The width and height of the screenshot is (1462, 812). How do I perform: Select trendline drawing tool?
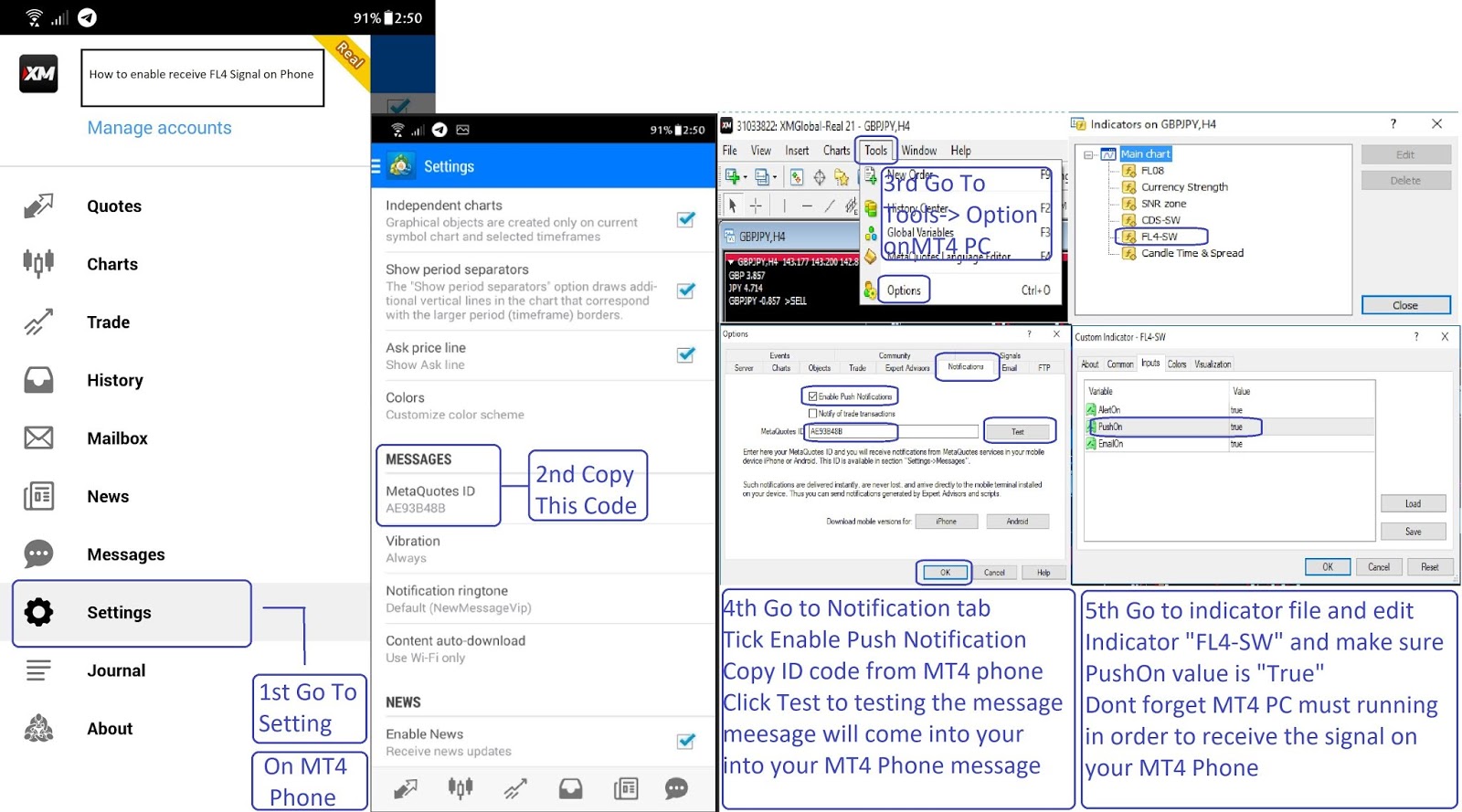pyautogui.click(x=829, y=206)
